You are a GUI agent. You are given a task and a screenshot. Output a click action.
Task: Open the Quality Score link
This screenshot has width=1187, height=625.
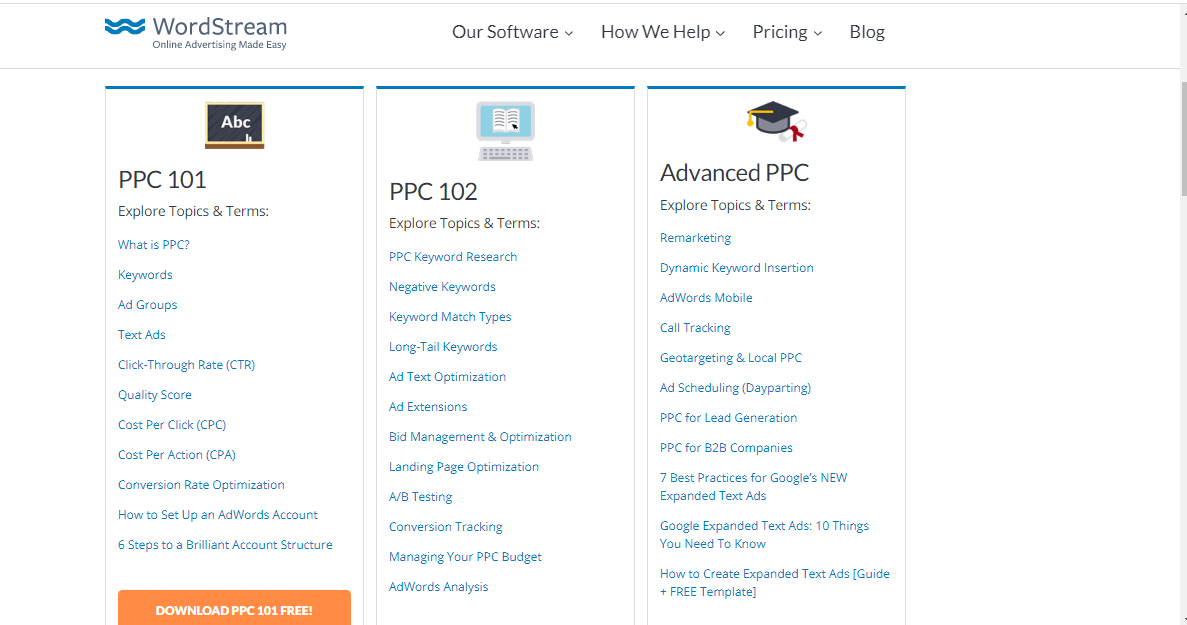coord(154,395)
